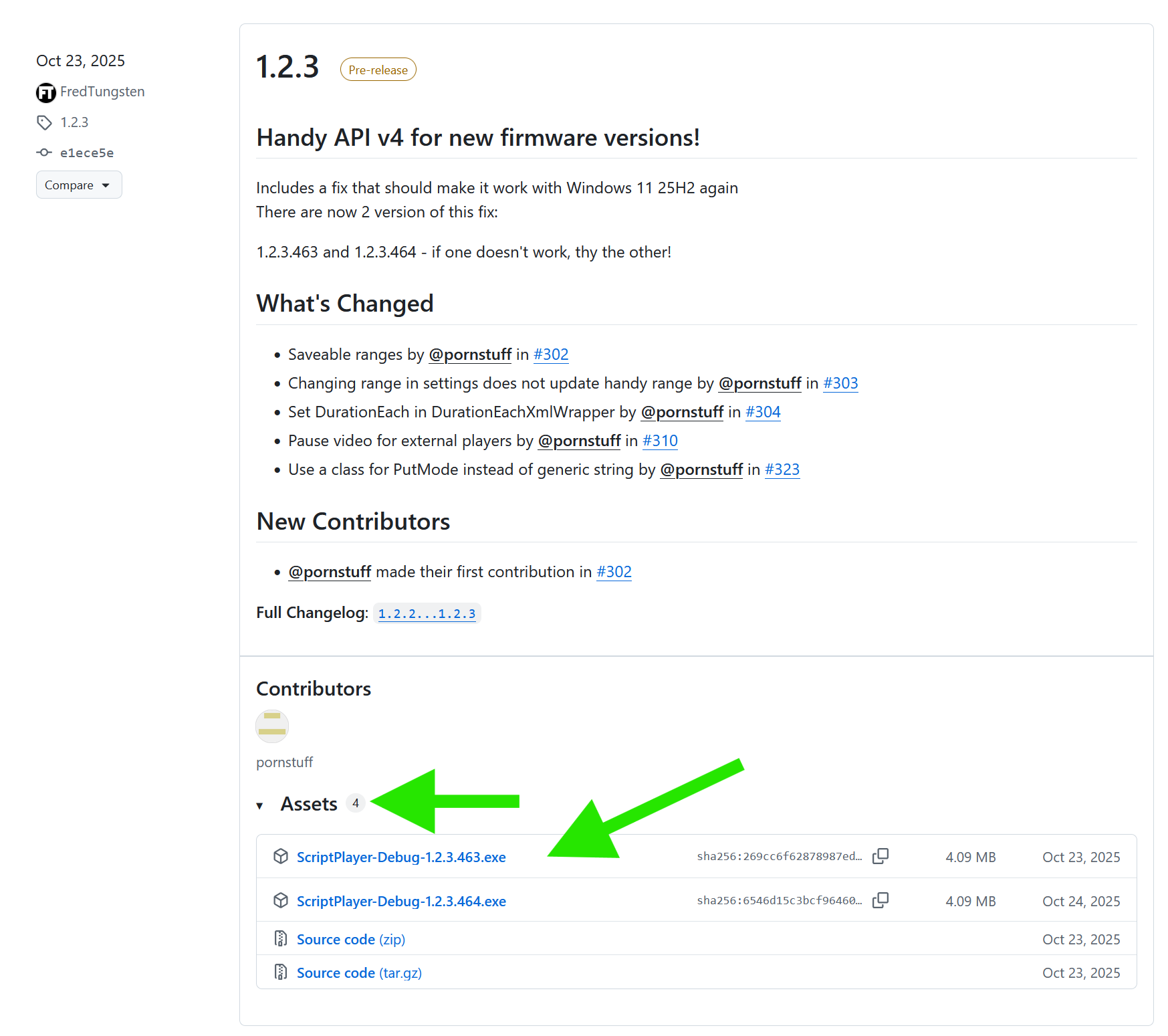1168x1036 pixels.
Task: Open the Compare dropdown
Action: [79, 185]
